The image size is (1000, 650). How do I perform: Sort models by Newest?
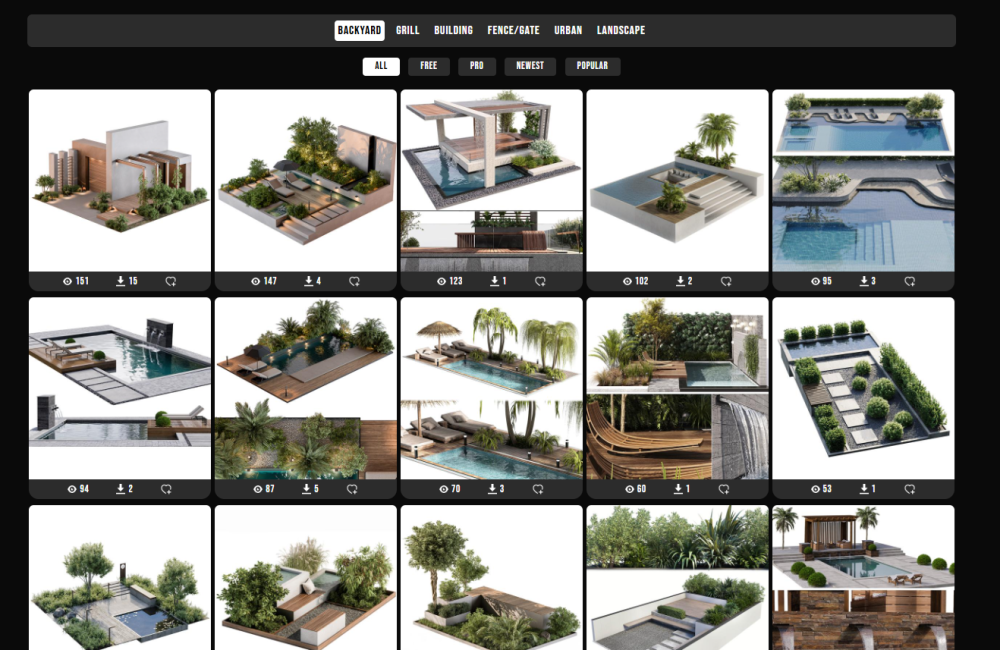point(530,66)
